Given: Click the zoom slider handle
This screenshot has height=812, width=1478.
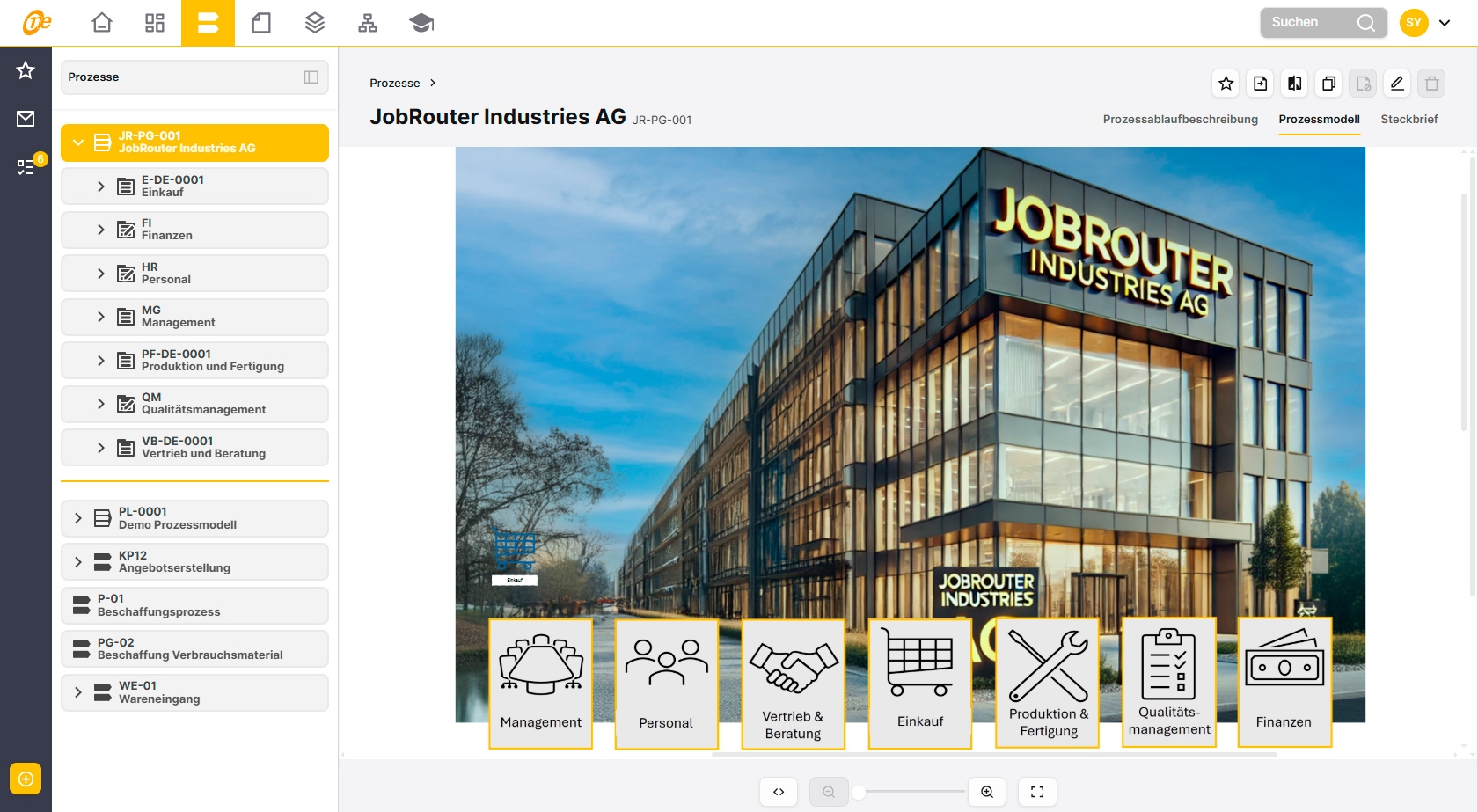Looking at the screenshot, I should [x=859, y=792].
